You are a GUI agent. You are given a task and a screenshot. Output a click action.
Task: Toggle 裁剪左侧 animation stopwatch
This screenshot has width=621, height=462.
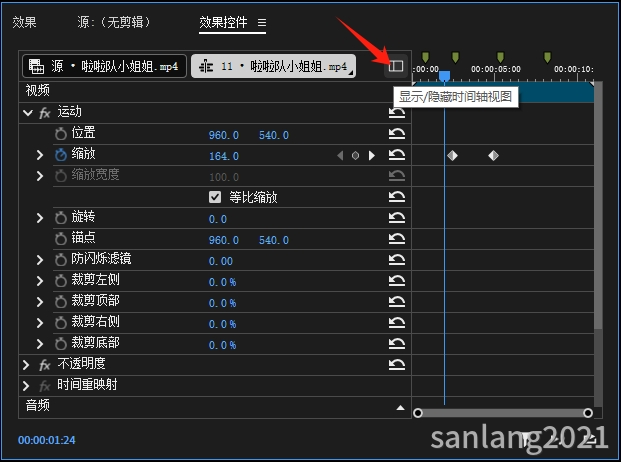click(61, 281)
